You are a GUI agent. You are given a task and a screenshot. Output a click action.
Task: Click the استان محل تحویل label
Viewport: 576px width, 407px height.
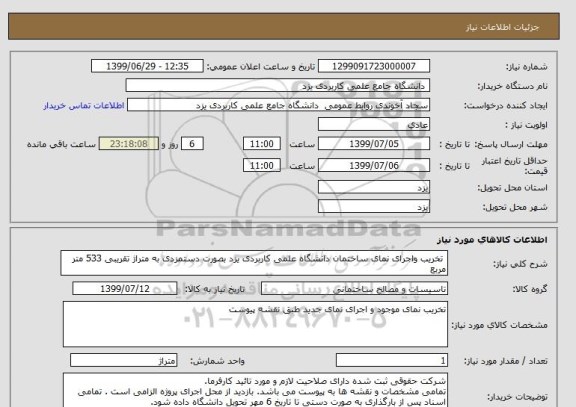pos(512,188)
